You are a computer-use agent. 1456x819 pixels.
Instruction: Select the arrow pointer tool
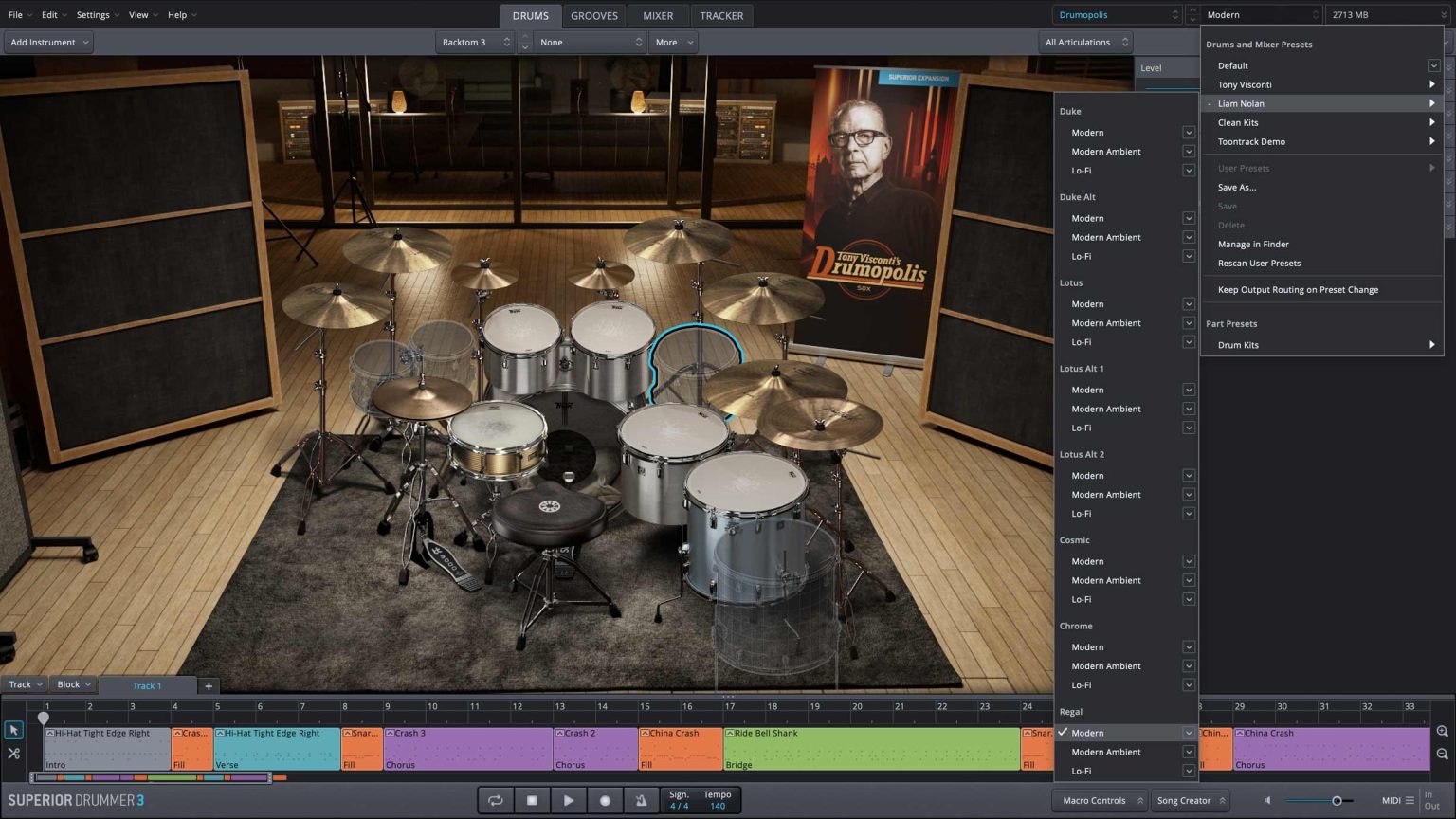[x=13, y=730]
